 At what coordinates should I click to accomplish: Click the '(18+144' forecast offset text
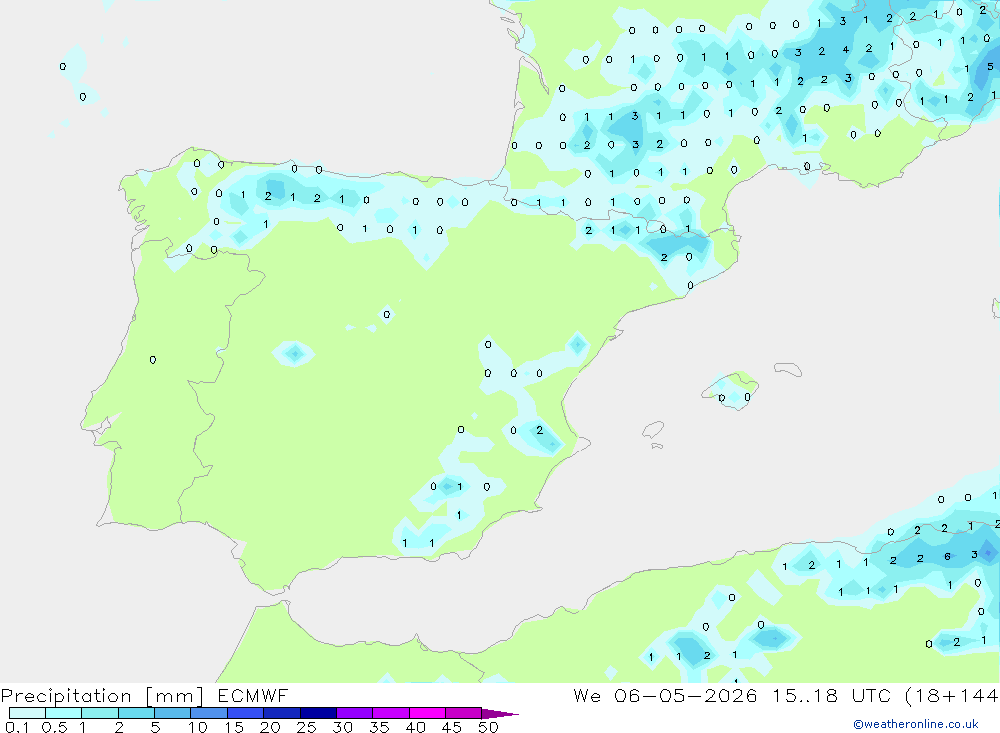[x=952, y=696]
